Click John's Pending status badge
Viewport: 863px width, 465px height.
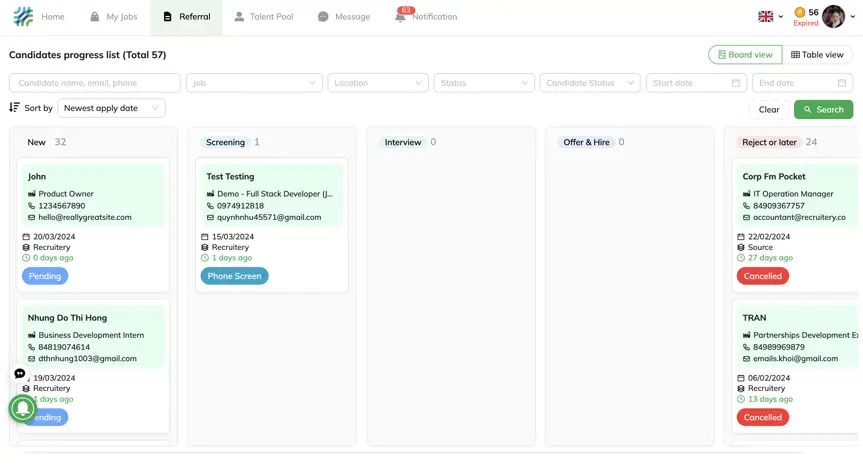pos(45,276)
